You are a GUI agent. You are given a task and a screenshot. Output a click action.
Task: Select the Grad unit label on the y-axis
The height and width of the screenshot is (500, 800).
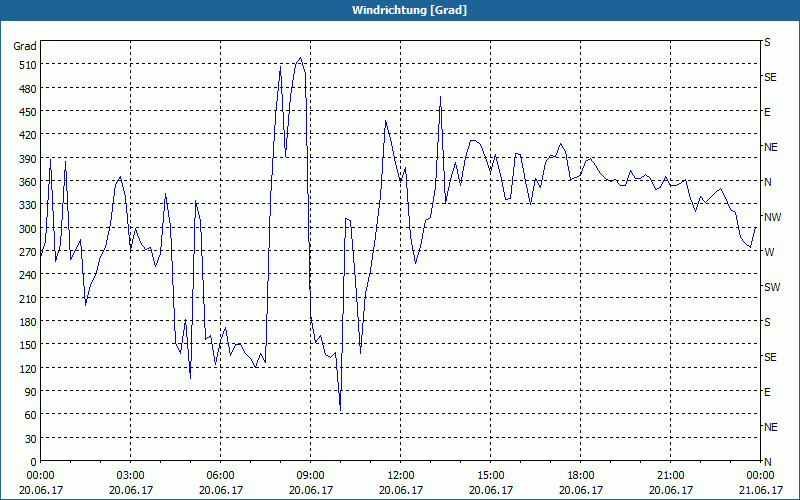coord(25,46)
